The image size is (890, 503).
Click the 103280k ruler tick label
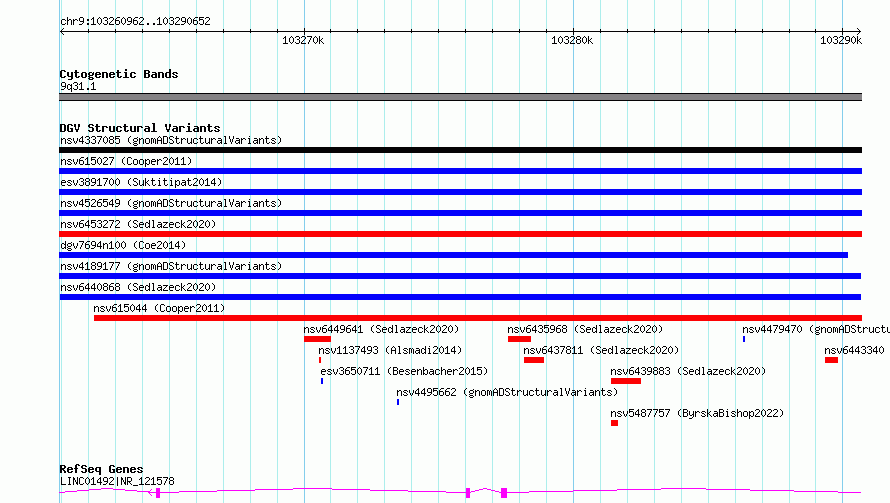click(x=572, y=40)
